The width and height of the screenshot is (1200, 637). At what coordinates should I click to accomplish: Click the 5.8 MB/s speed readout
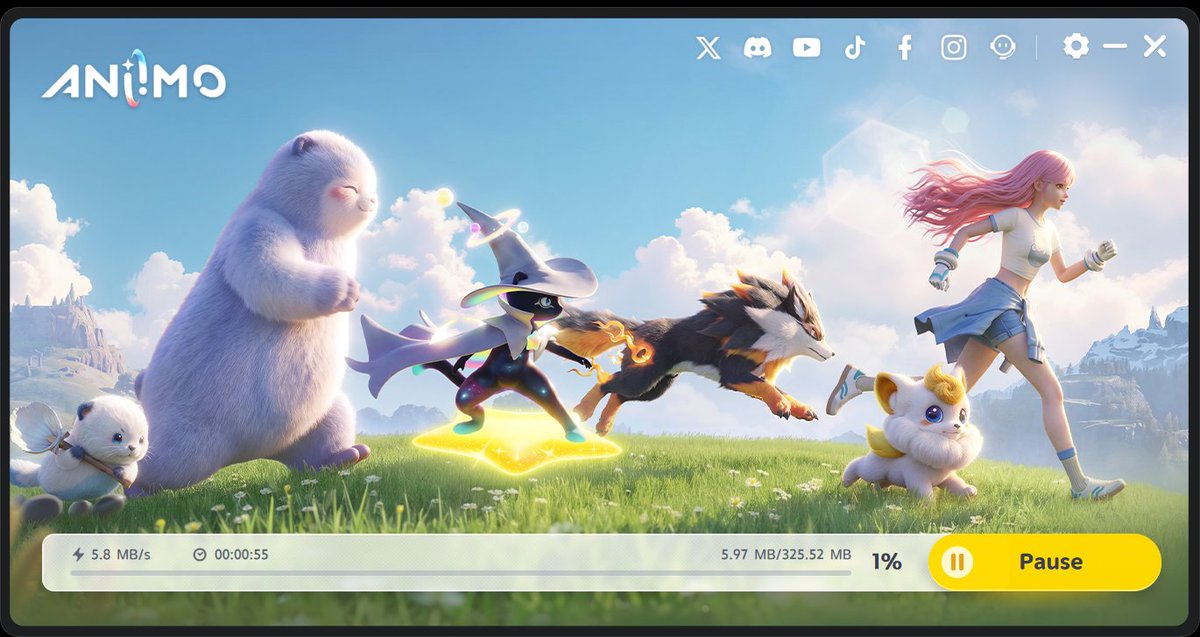[x=120, y=554]
